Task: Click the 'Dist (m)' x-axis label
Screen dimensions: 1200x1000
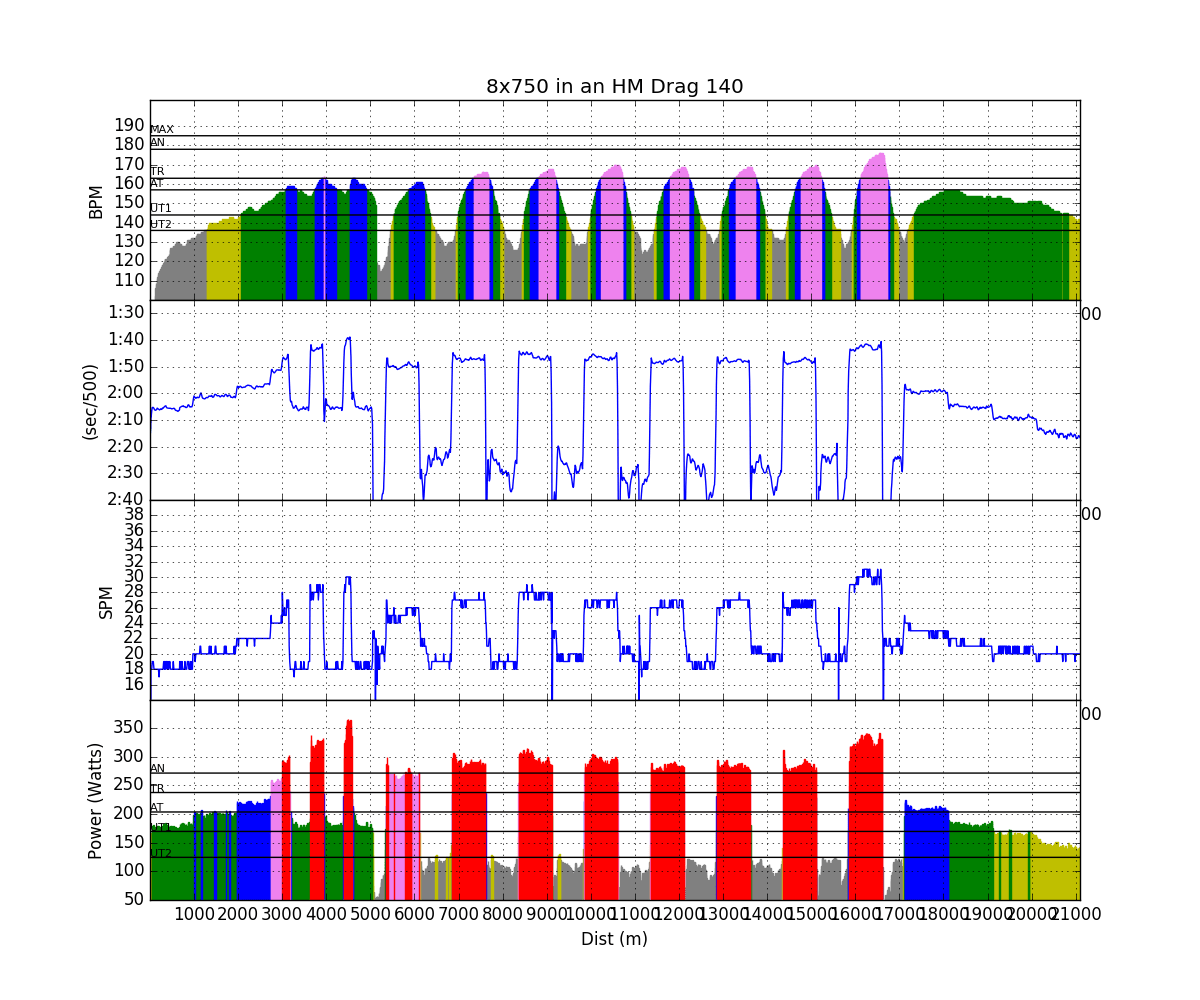Action: click(x=614, y=939)
